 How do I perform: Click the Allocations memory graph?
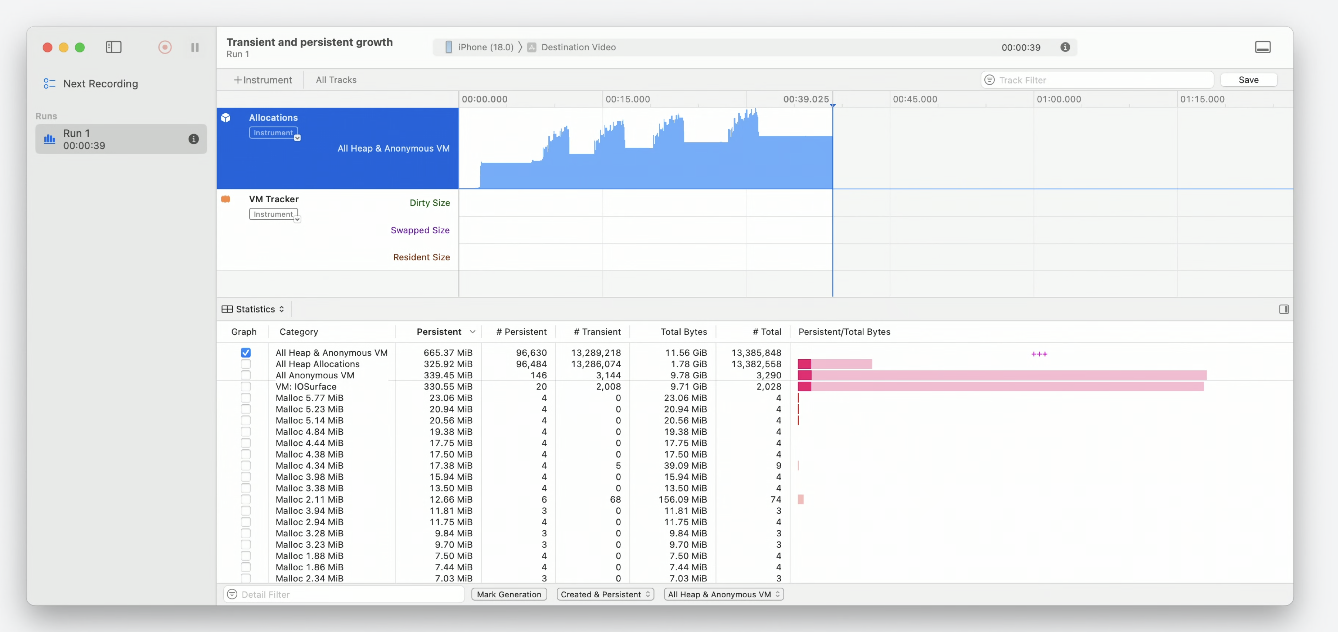(x=645, y=149)
